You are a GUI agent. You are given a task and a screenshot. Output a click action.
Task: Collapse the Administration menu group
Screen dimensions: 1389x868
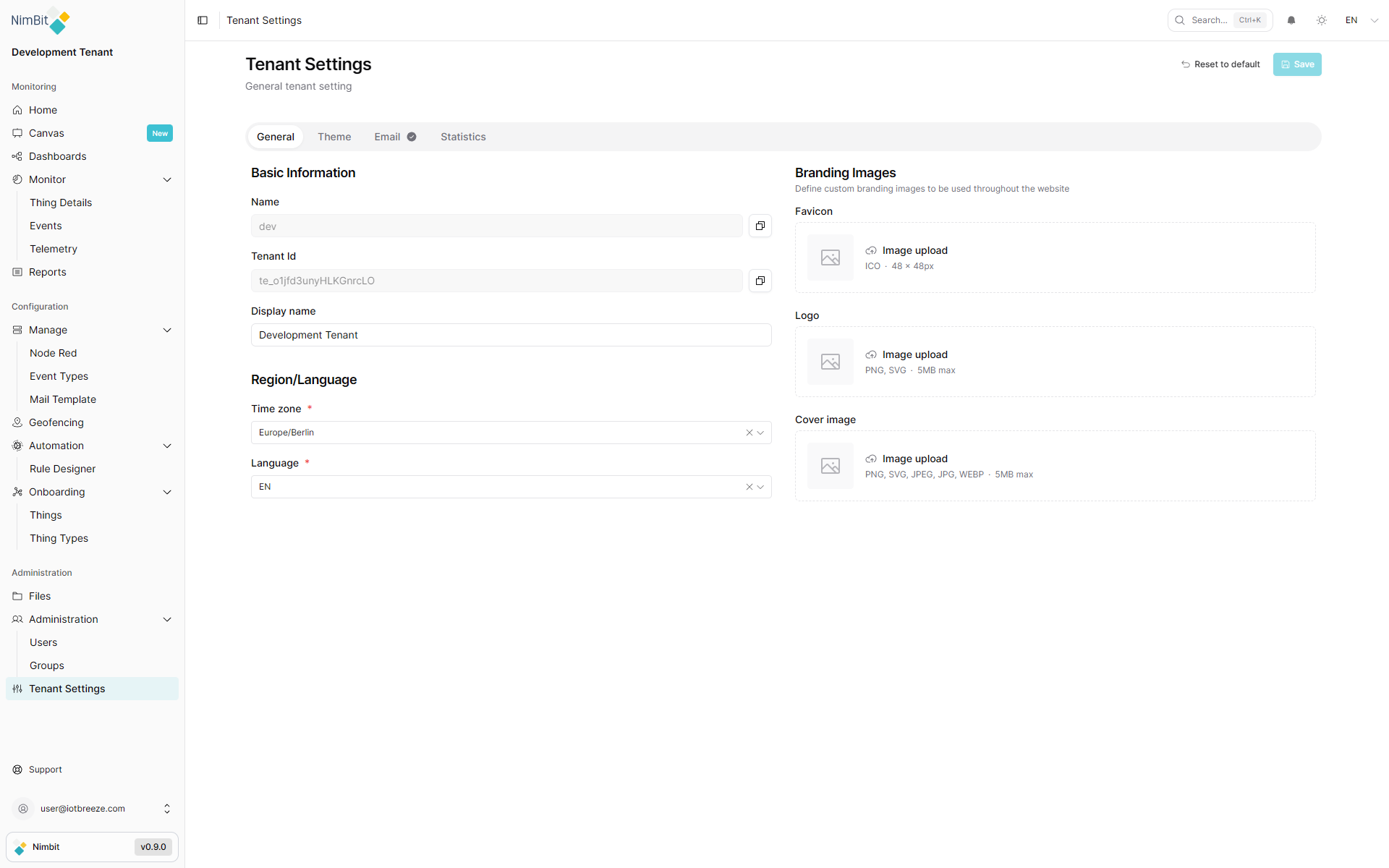167,619
